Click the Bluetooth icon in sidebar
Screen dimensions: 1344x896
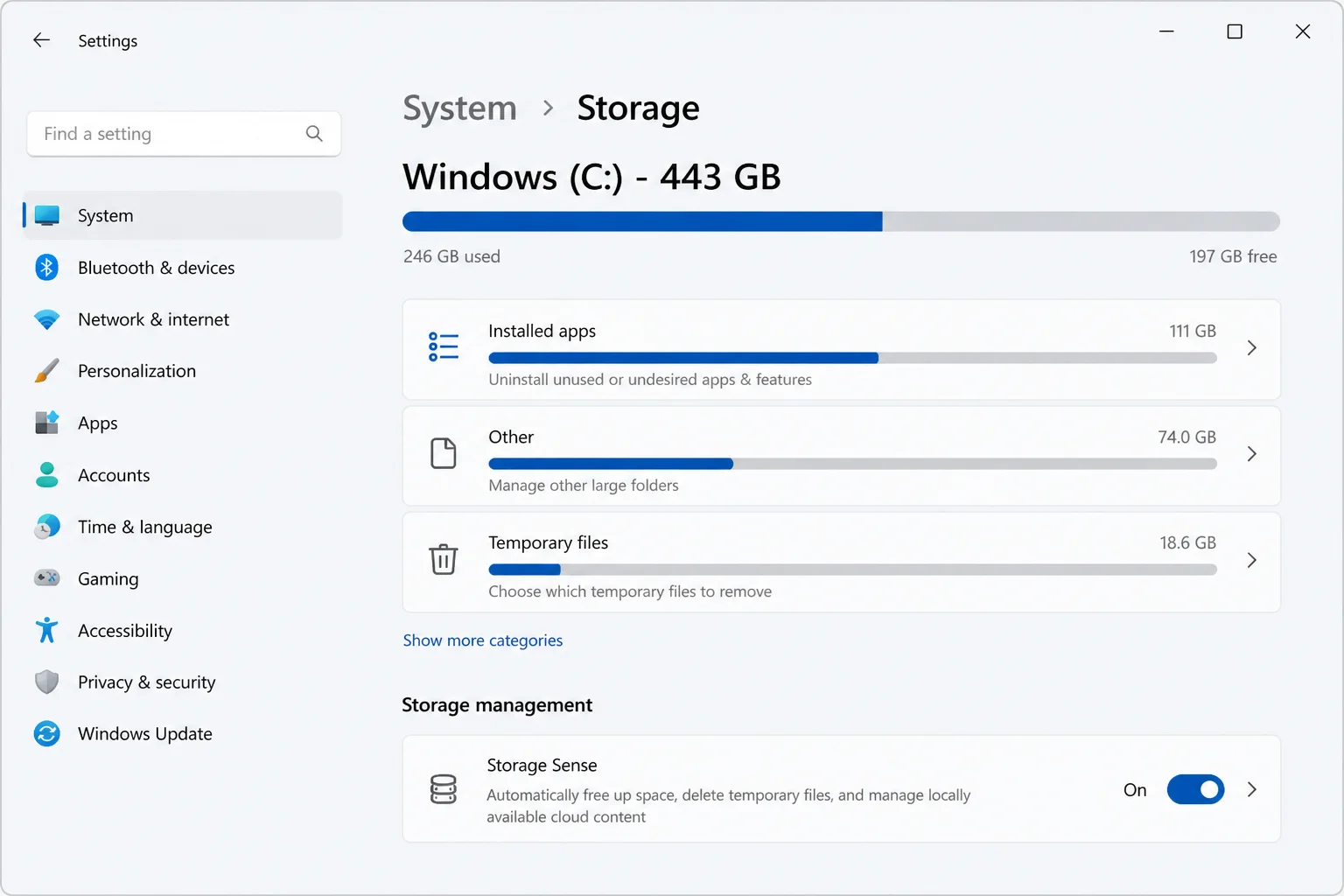(47, 268)
